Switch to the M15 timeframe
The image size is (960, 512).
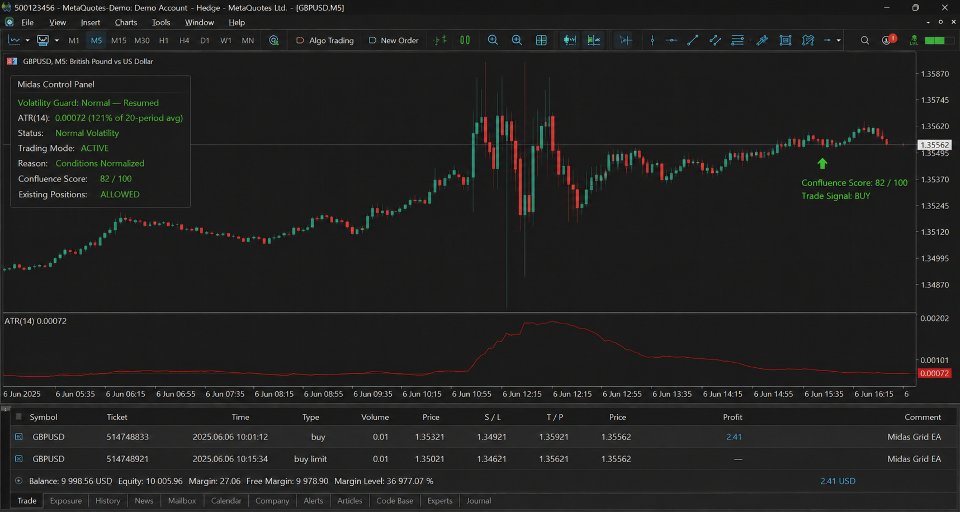click(x=118, y=40)
